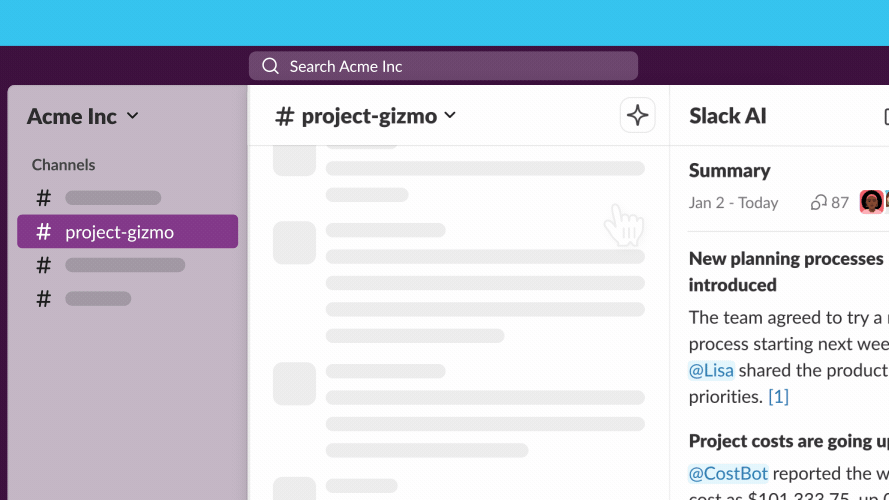Click the last channel's hash icon in sidebar
889x500 pixels.
pyautogui.click(x=43, y=298)
